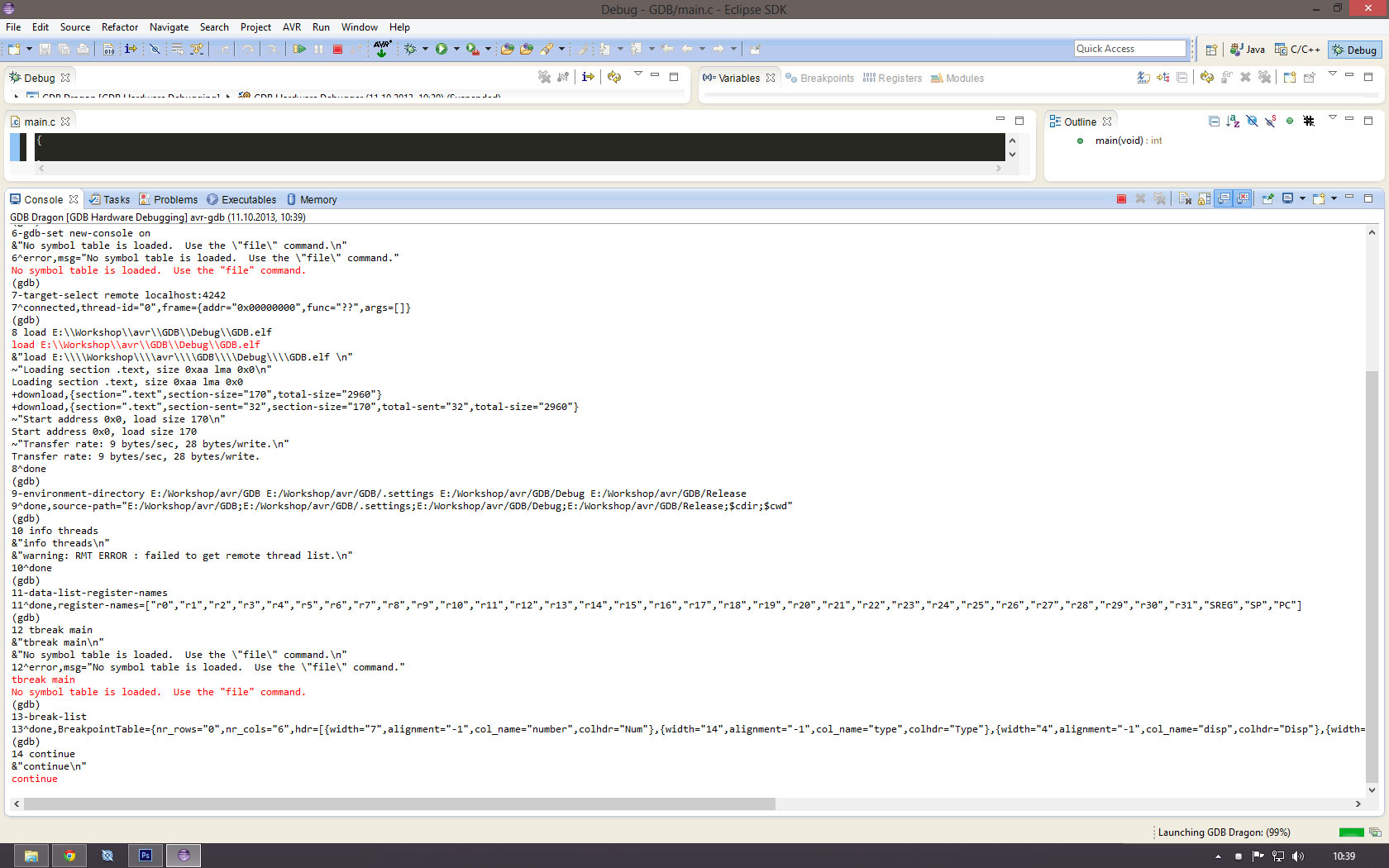This screenshot has width=1389, height=868.
Task: Click the Open Type folder icon
Action: [x=508, y=50]
